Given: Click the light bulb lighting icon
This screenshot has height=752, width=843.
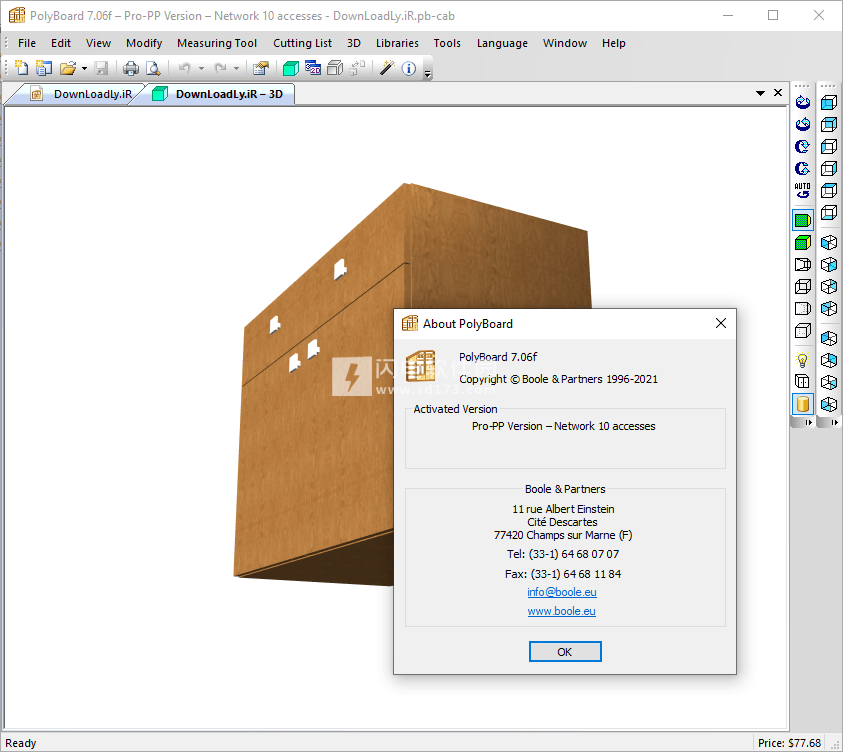Looking at the screenshot, I should [x=803, y=360].
